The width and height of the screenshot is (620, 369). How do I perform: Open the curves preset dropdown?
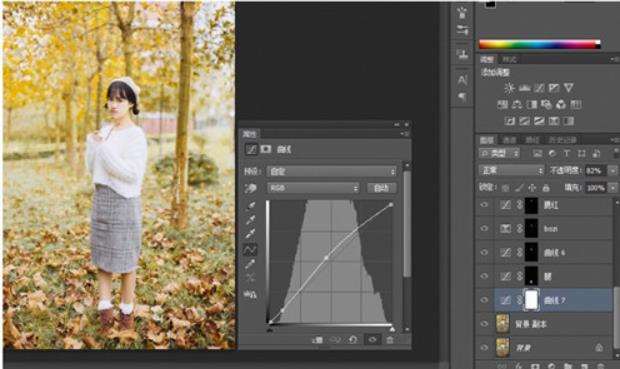tap(332, 171)
